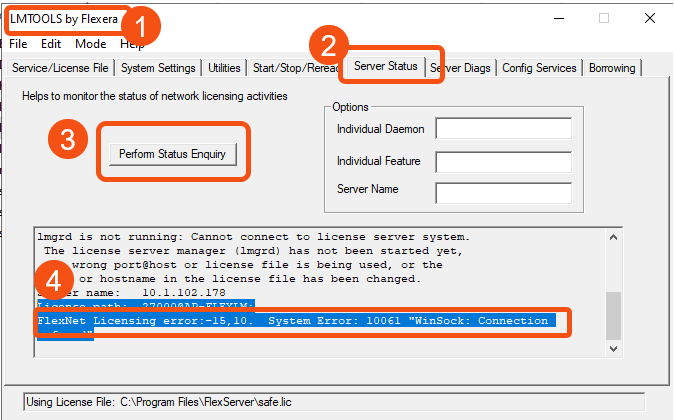
Task: Click Perform Status Enquiry button
Action: (172, 154)
